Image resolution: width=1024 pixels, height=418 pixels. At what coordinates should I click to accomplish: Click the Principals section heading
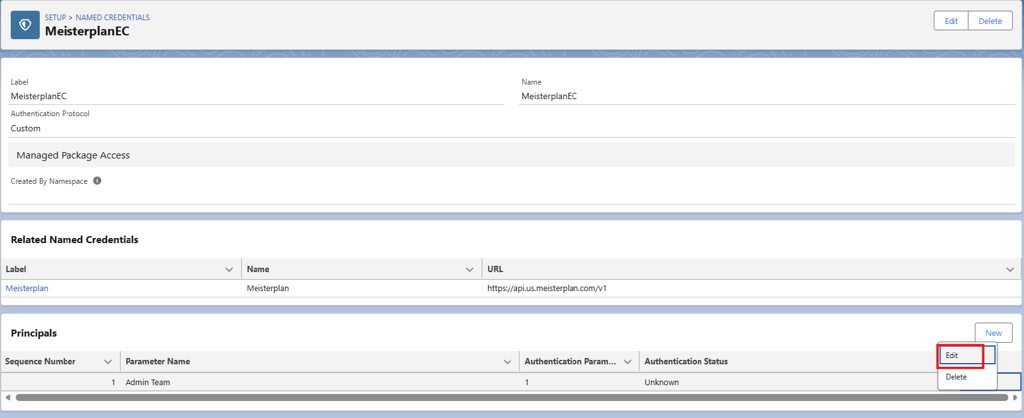(x=34, y=333)
